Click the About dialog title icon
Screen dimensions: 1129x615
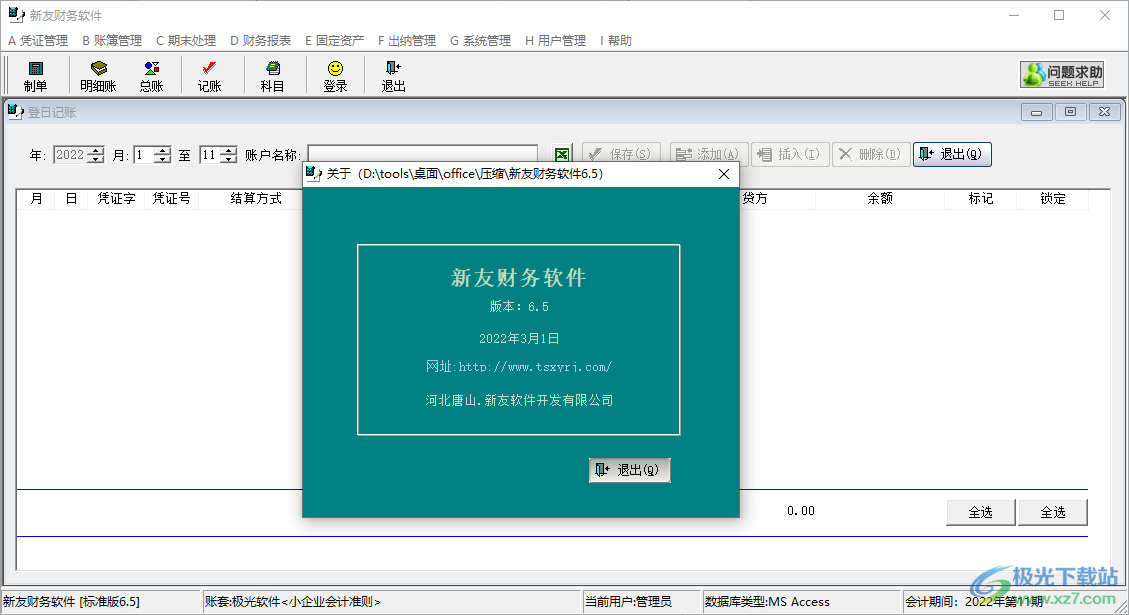pos(313,174)
